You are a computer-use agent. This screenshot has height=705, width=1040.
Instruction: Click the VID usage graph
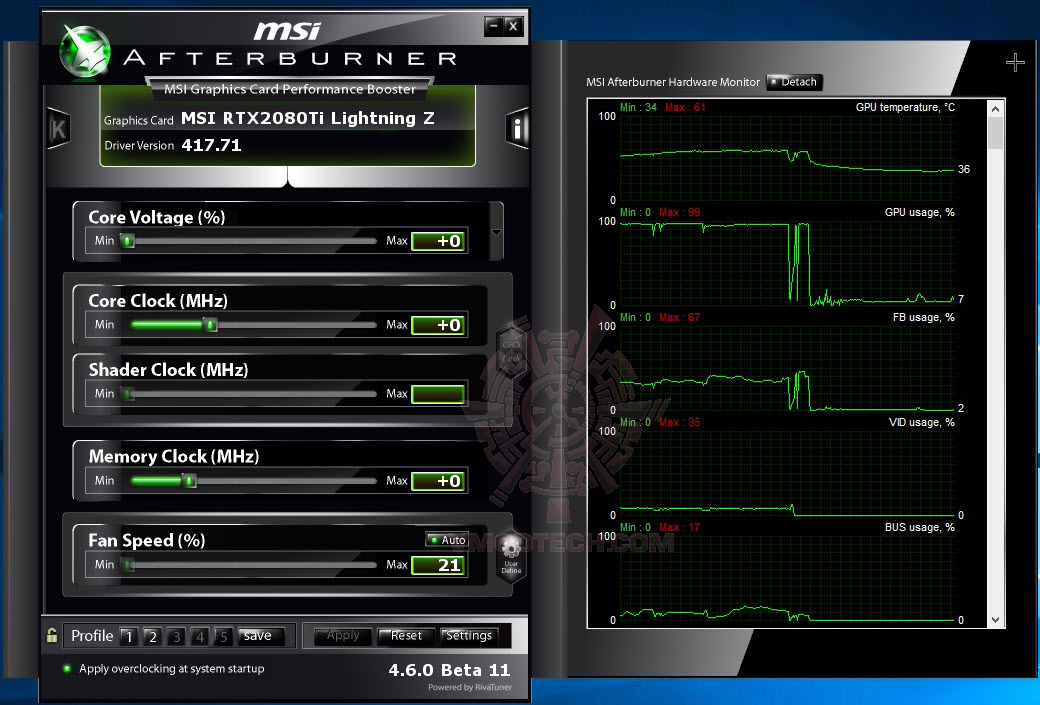coord(787,473)
